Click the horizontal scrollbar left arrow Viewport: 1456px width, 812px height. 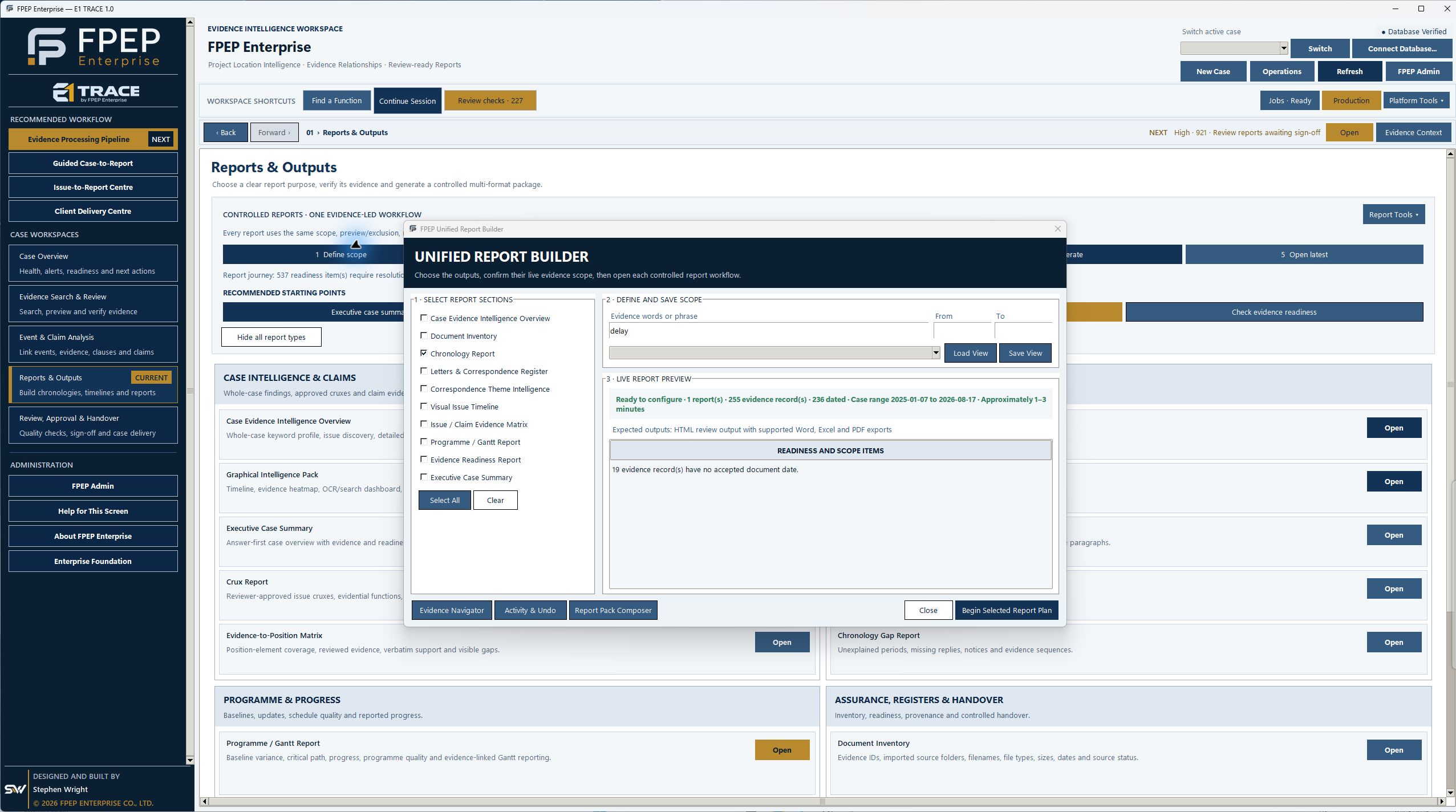(204, 802)
